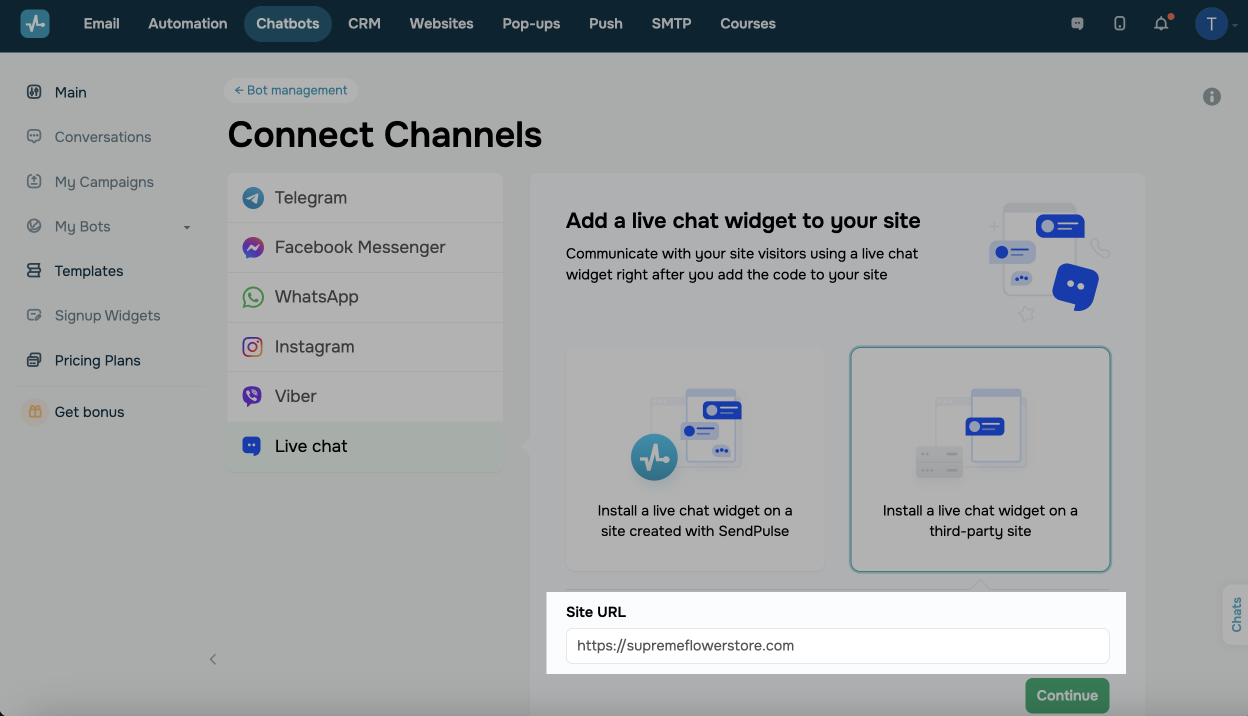The image size is (1248, 716).
Task: Collapse the left sidebar with chevron
Action: click(x=212, y=659)
